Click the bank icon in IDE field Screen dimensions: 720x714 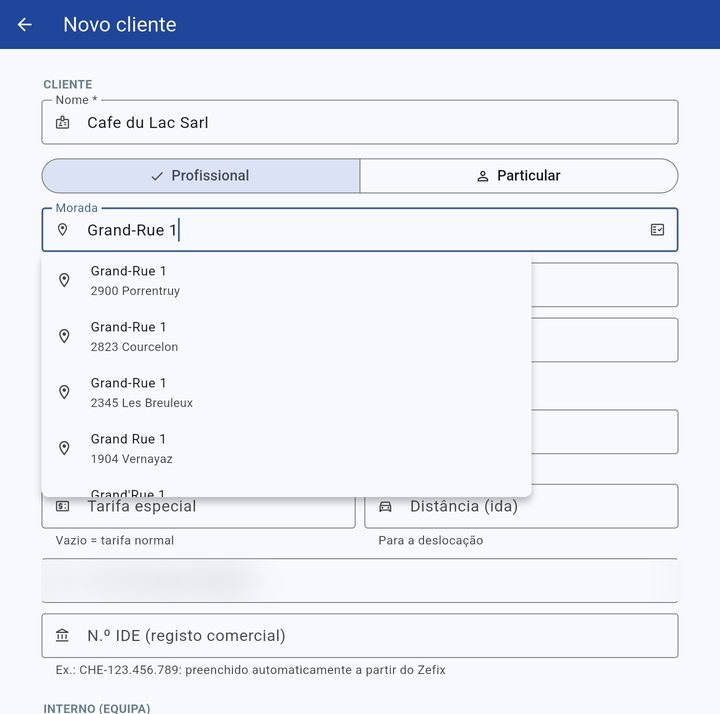click(x=62, y=635)
